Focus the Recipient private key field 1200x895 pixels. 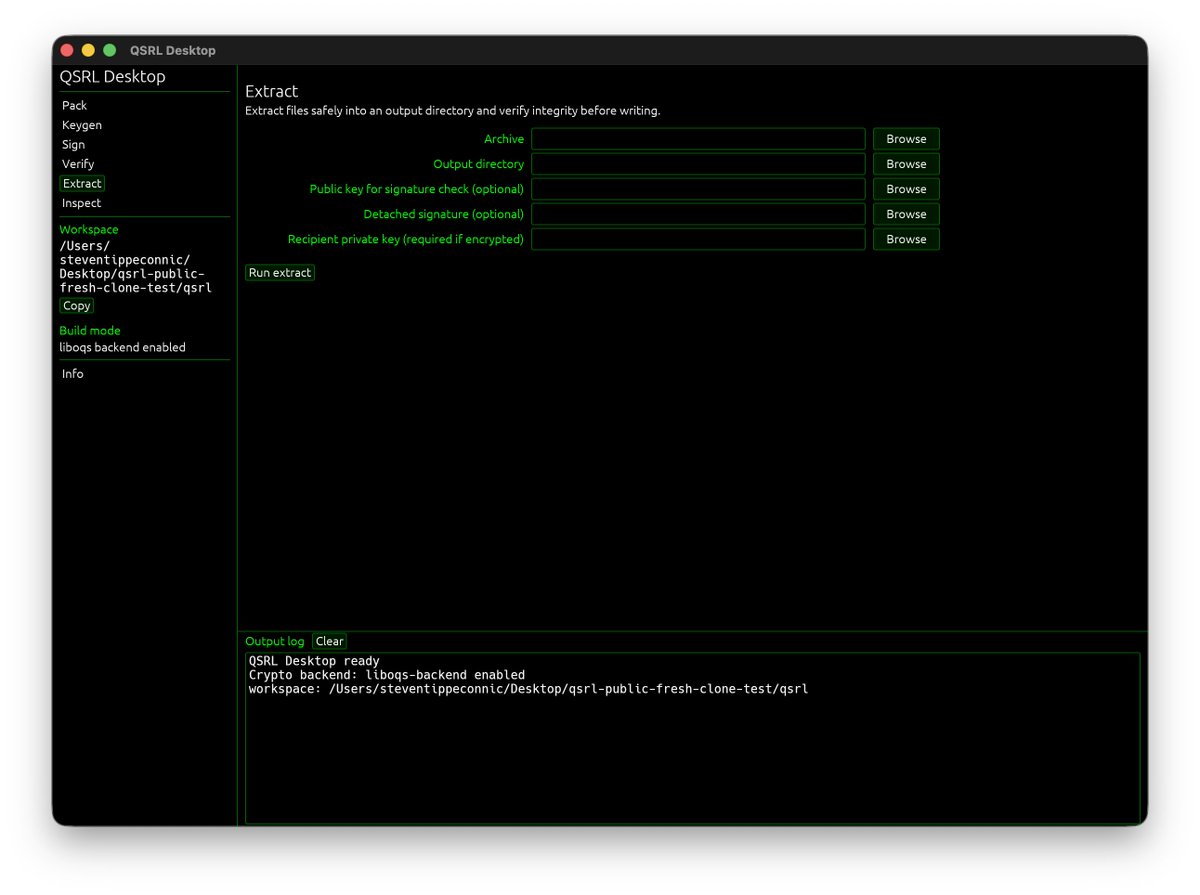pos(698,239)
